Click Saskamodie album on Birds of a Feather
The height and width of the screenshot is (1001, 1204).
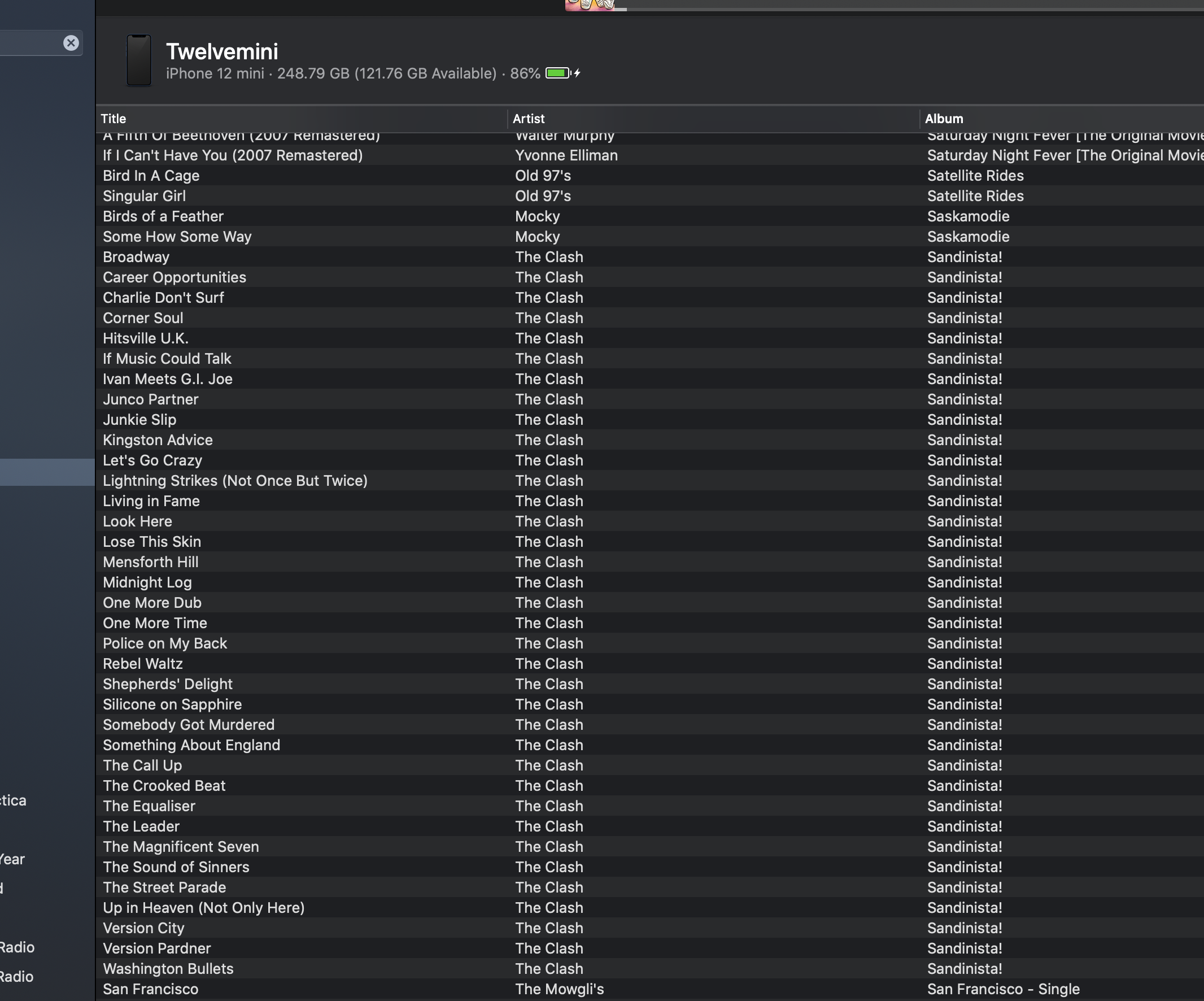[x=968, y=216]
